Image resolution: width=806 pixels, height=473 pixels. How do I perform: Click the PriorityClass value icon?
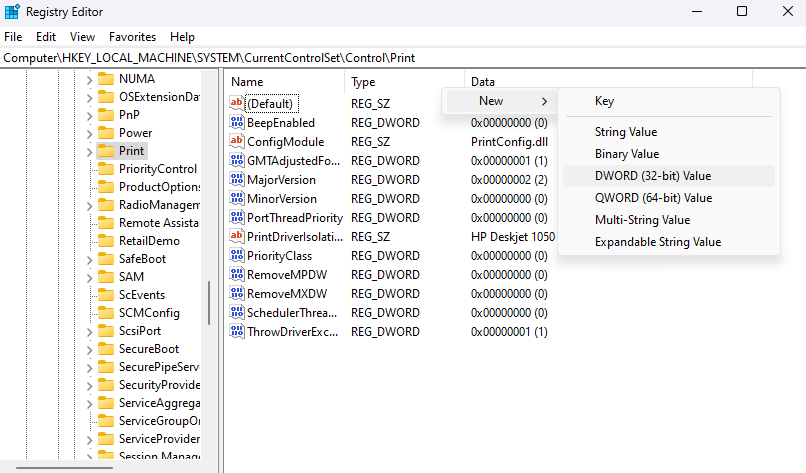pos(237,255)
